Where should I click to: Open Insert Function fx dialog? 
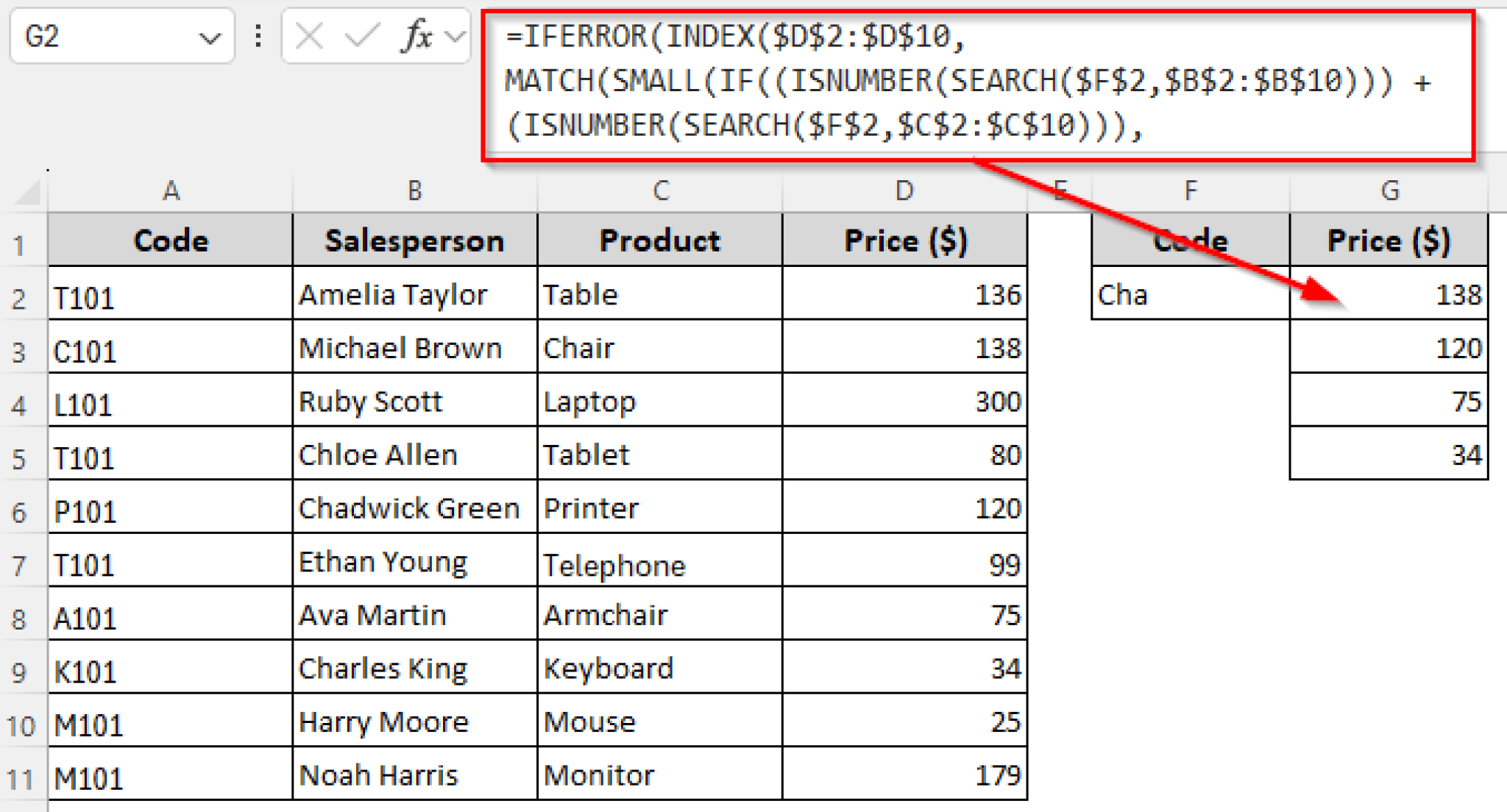point(416,35)
